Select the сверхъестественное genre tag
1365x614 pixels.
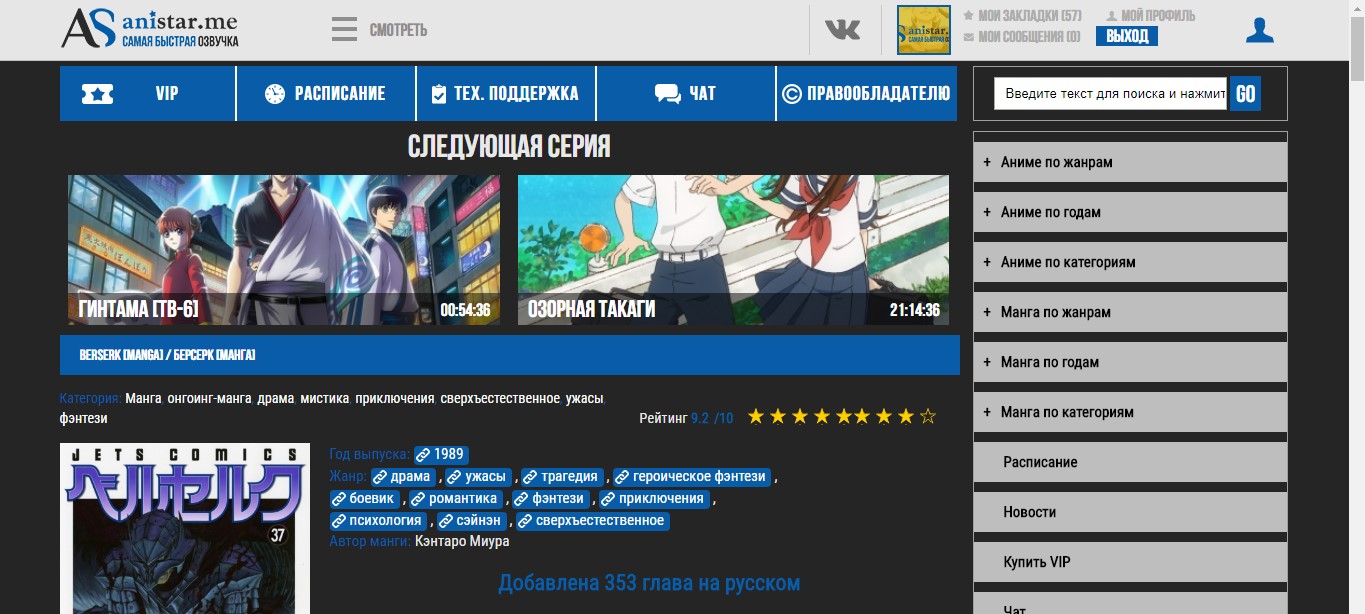[x=592, y=520]
